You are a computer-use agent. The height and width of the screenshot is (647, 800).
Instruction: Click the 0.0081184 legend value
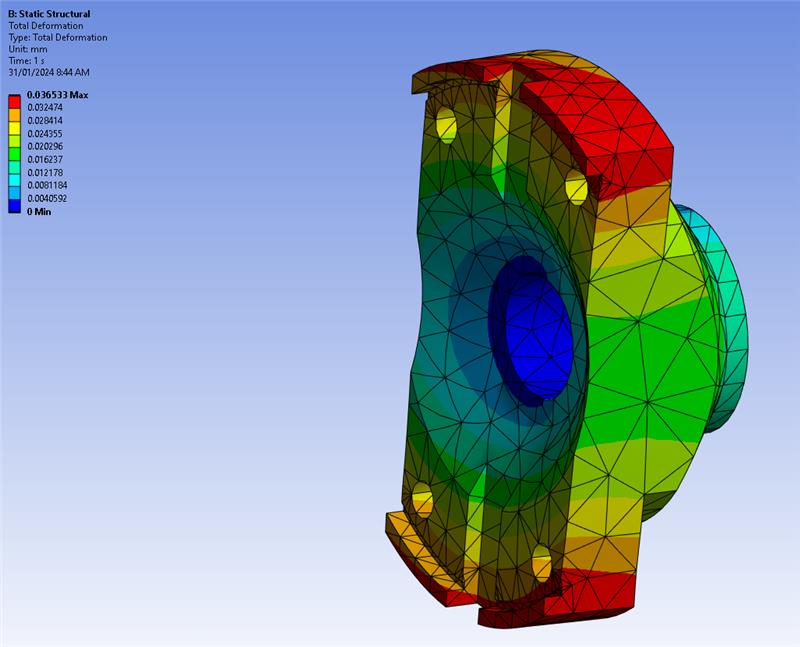coord(47,186)
